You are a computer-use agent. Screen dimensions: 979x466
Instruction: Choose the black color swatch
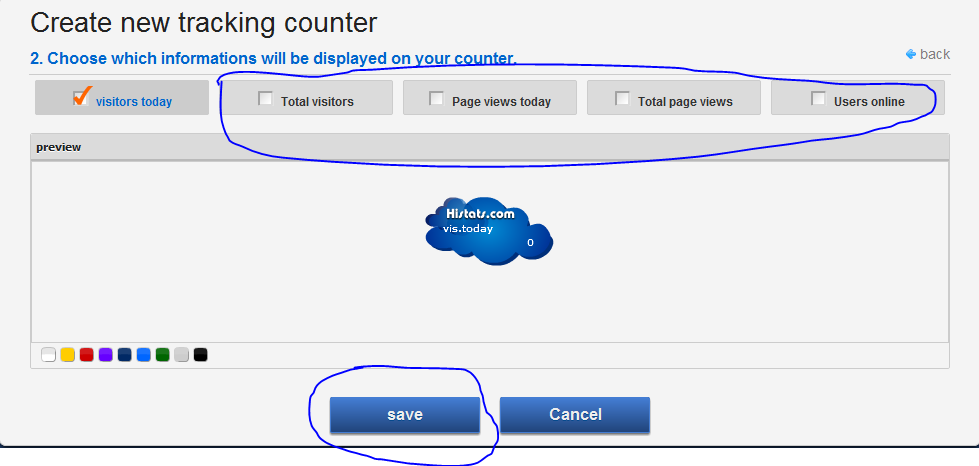coord(200,355)
